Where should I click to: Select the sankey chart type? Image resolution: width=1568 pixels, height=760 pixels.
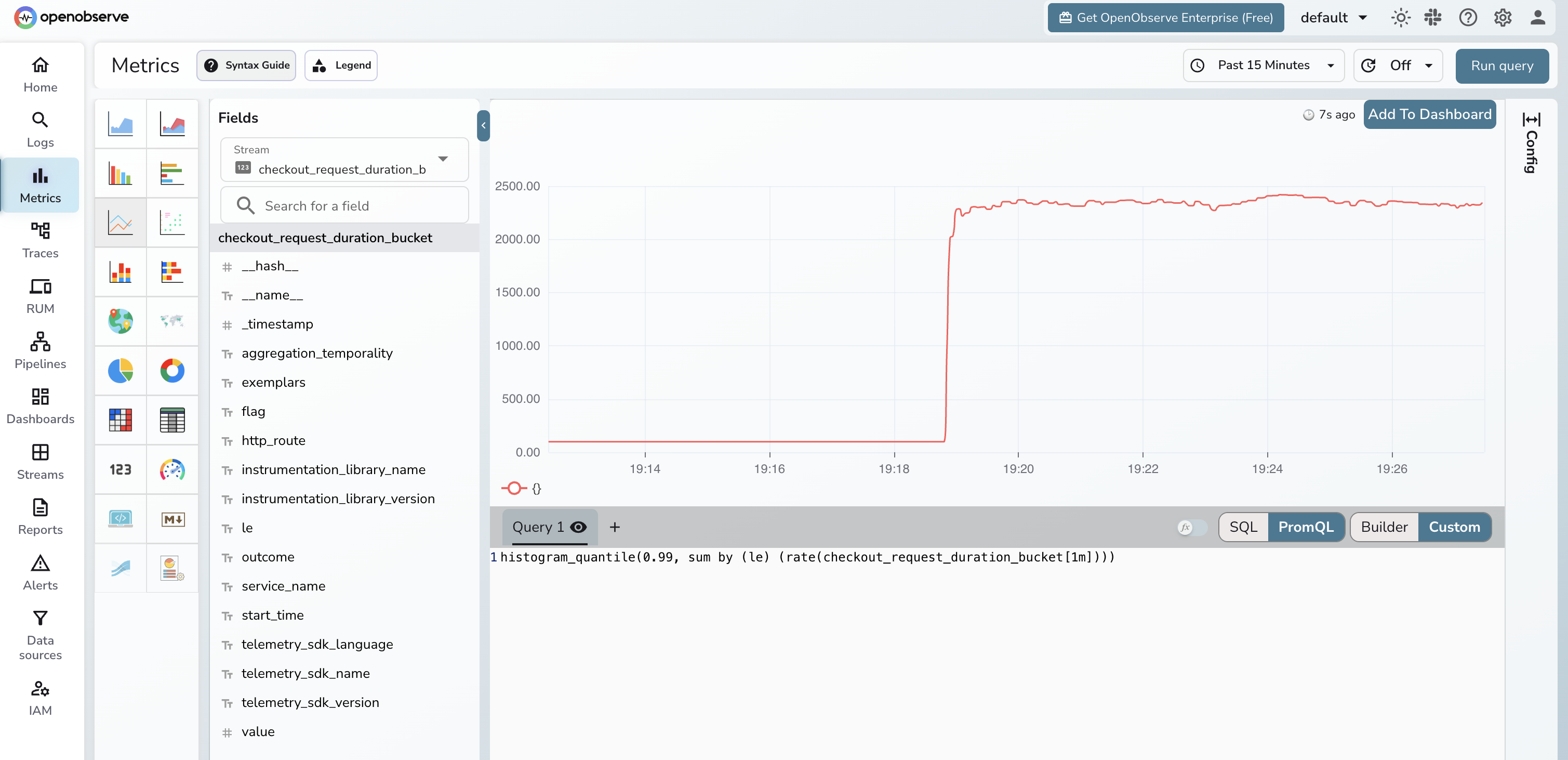coord(121,568)
